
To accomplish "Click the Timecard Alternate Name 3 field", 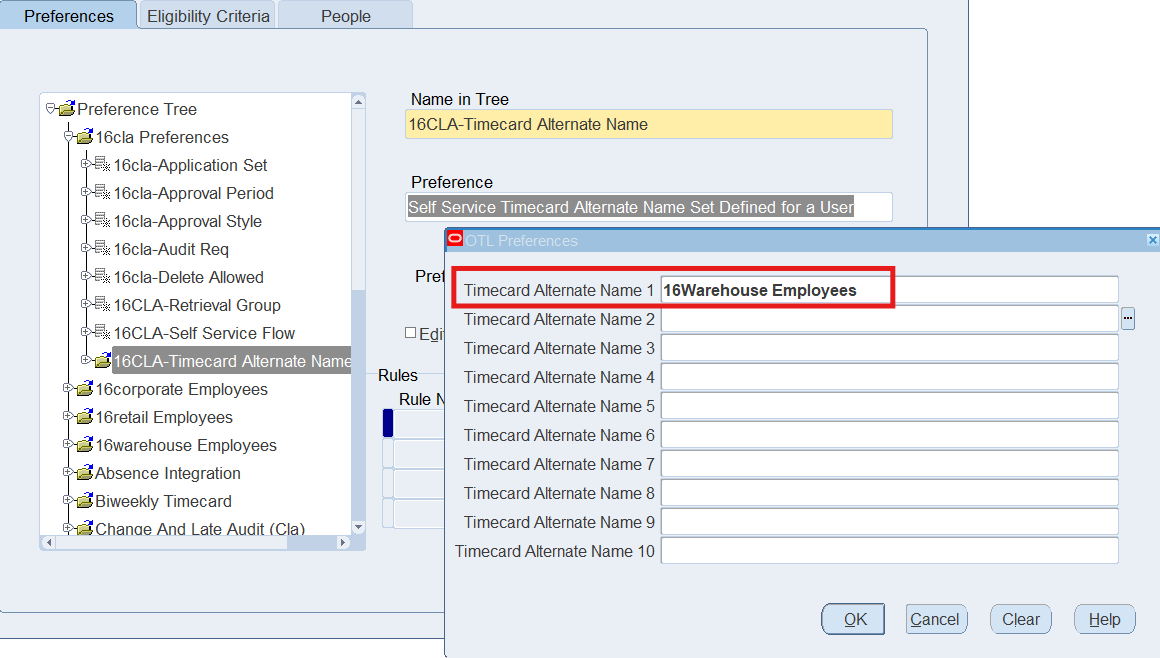I will pyautogui.click(x=889, y=348).
